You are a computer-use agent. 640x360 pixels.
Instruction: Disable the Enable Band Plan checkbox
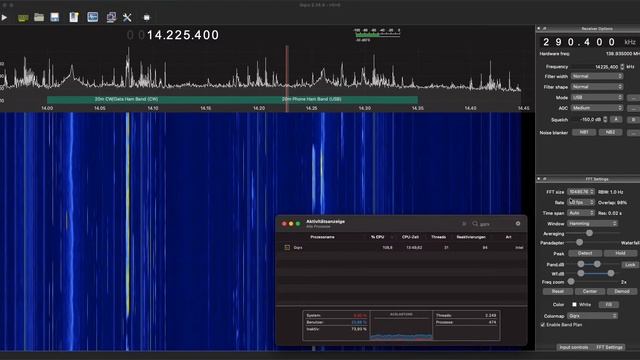click(542, 325)
